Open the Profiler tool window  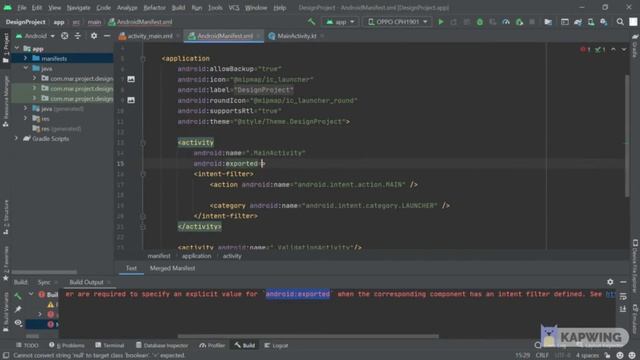[212, 345]
